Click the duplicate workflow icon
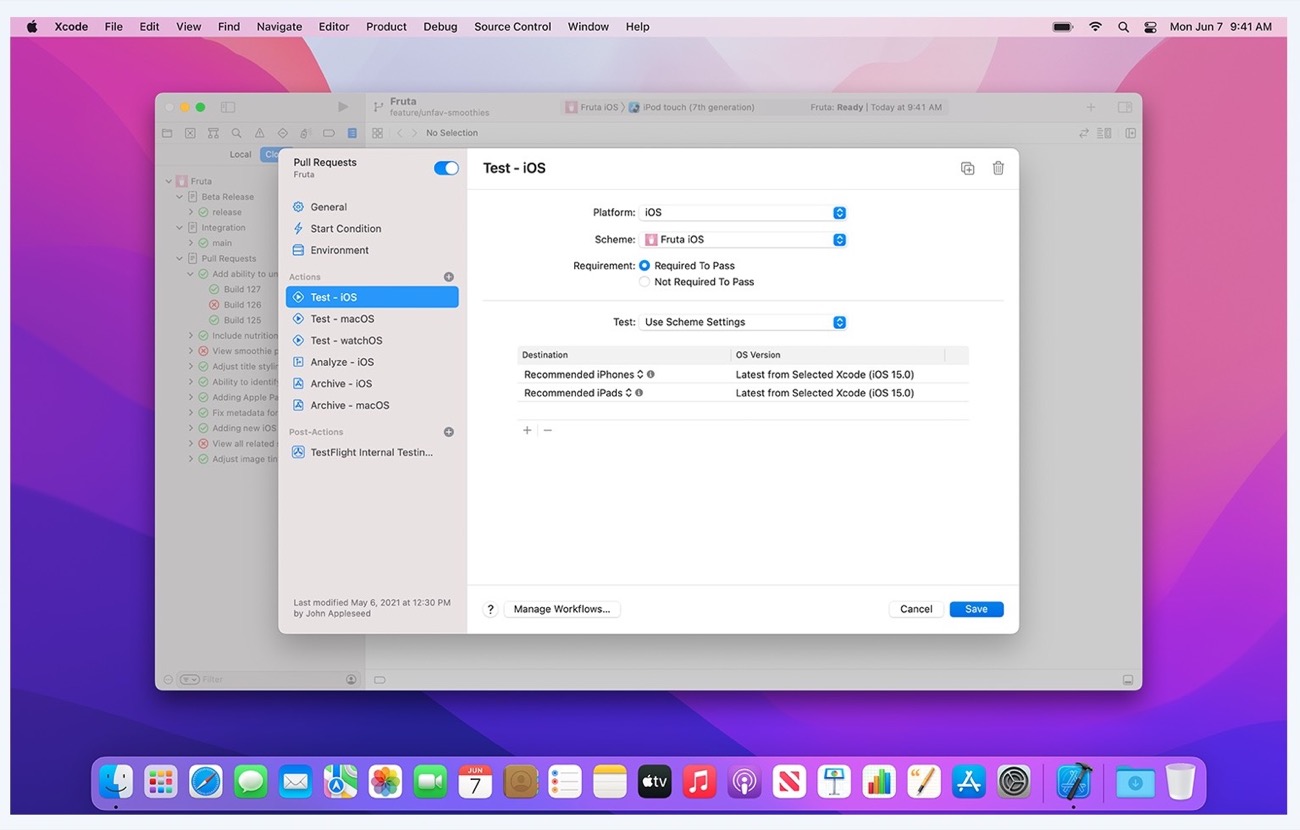The width and height of the screenshot is (1300, 830). coord(967,168)
